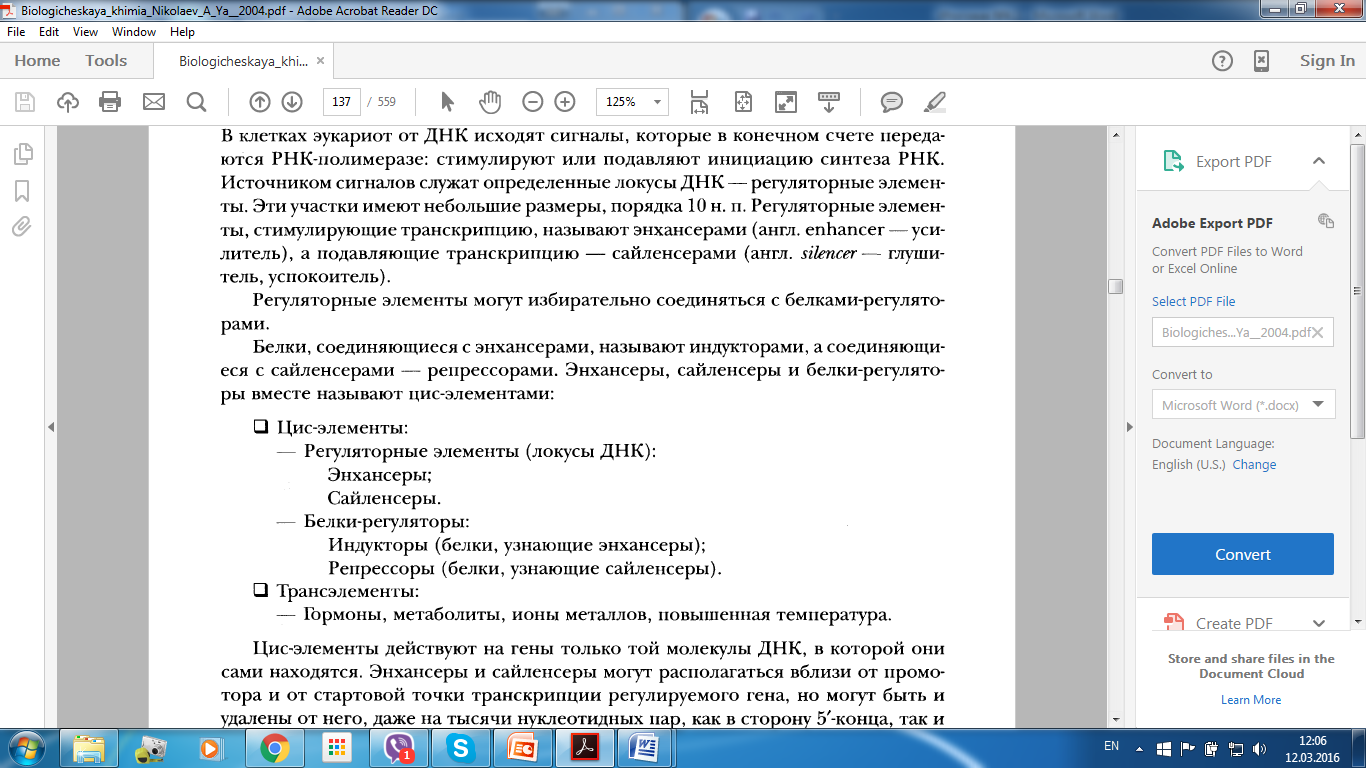Print the document using the printer icon
This screenshot has height=768, width=1366.
[110, 101]
